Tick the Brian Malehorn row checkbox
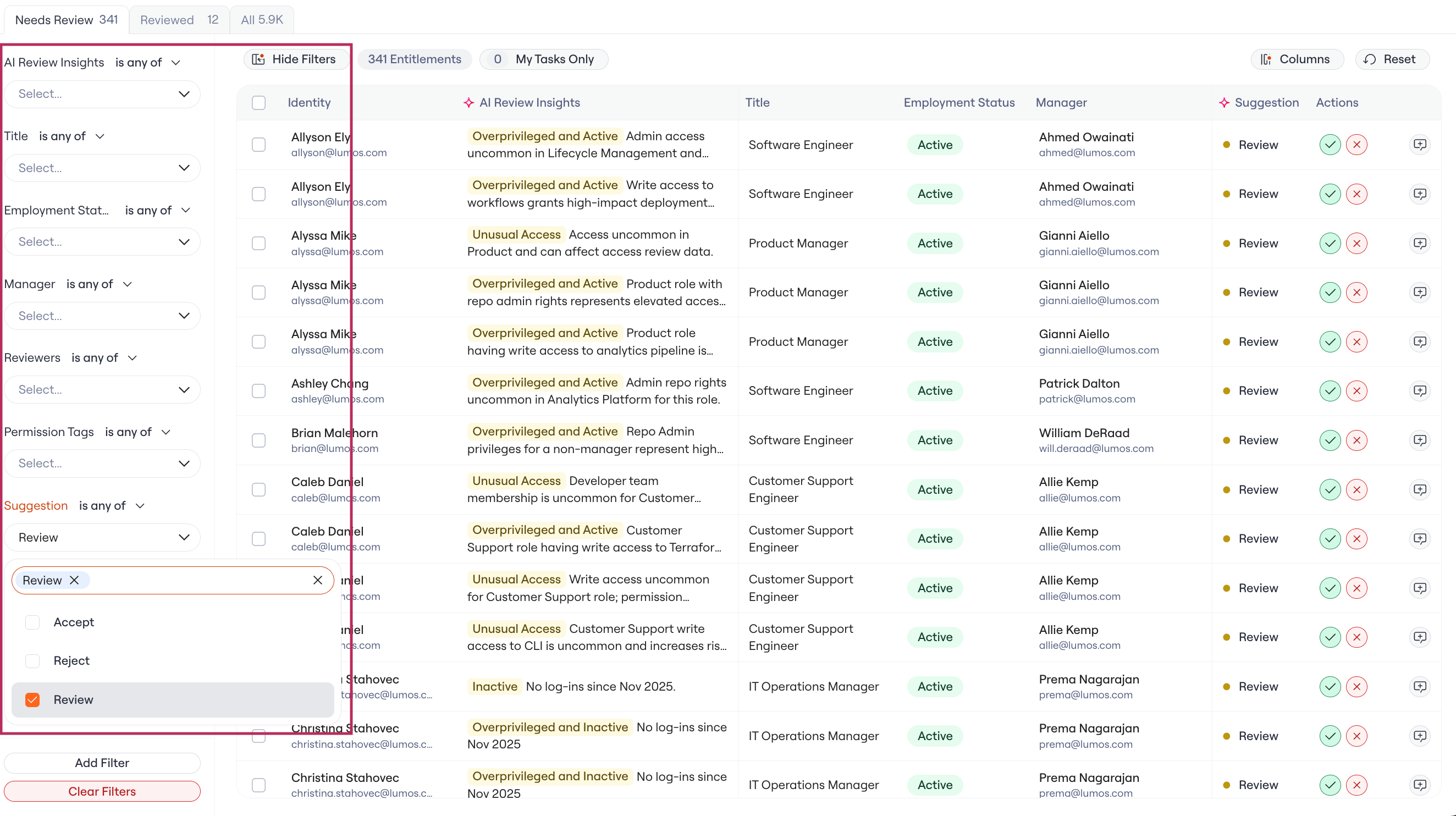 pos(258,440)
